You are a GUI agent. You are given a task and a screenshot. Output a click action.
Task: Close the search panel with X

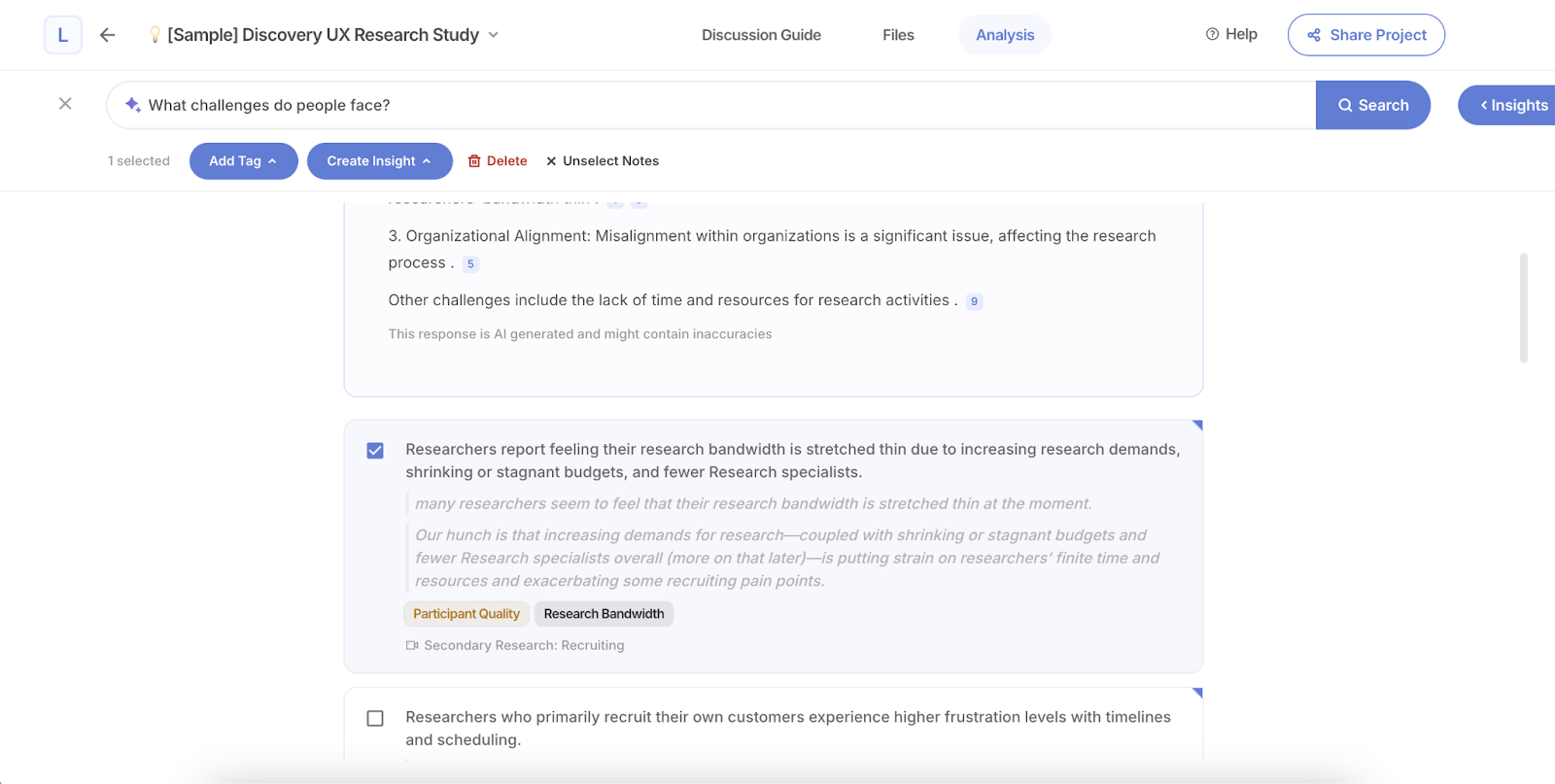click(x=65, y=104)
